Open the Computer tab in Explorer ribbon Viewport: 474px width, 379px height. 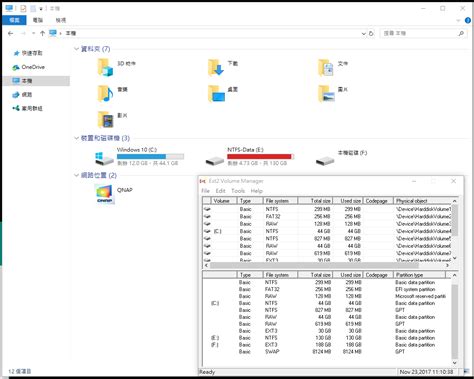[38, 20]
